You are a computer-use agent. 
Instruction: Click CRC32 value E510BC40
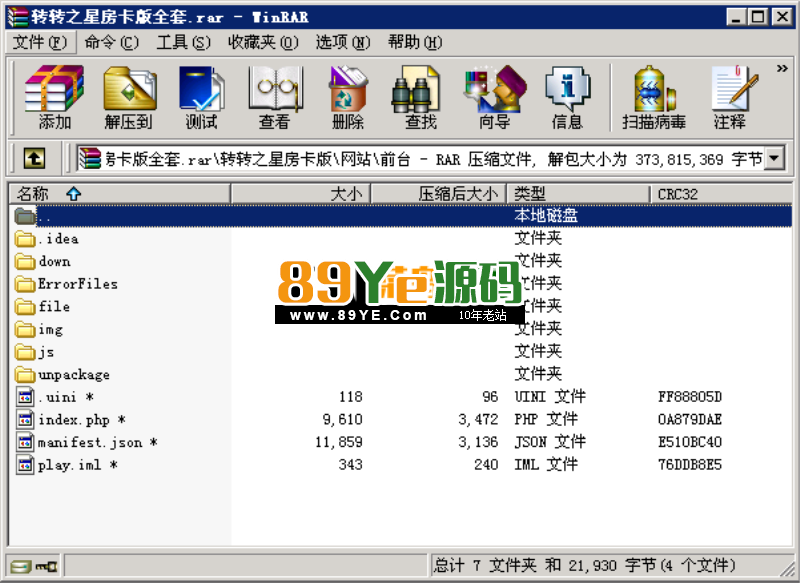(x=690, y=442)
